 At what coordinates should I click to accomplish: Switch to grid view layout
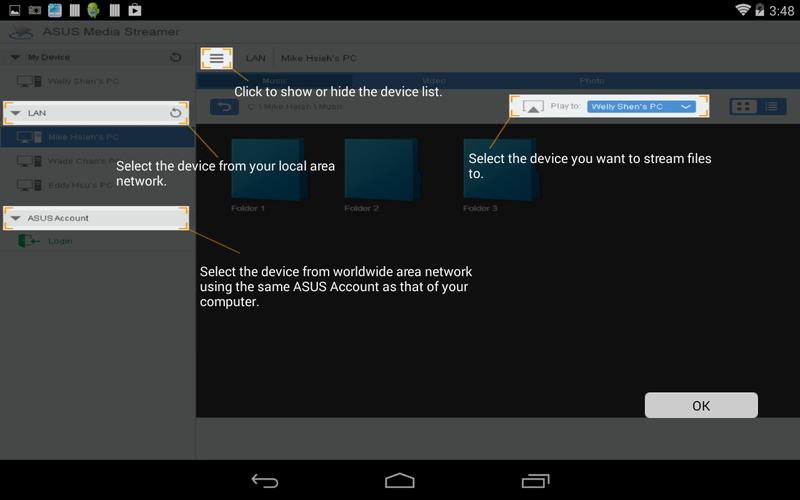tap(744, 106)
